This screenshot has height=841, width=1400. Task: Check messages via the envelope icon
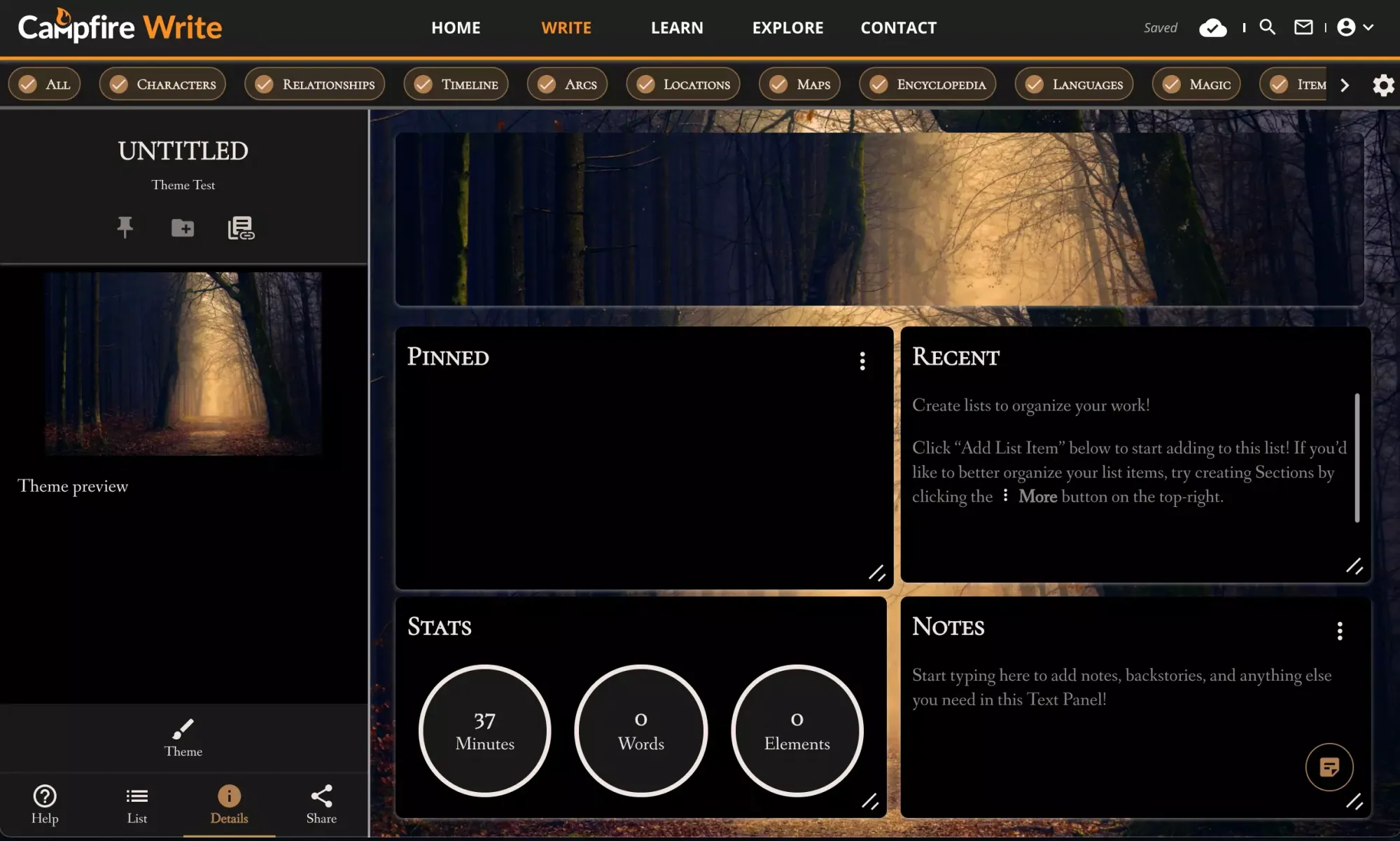pos(1303,27)
